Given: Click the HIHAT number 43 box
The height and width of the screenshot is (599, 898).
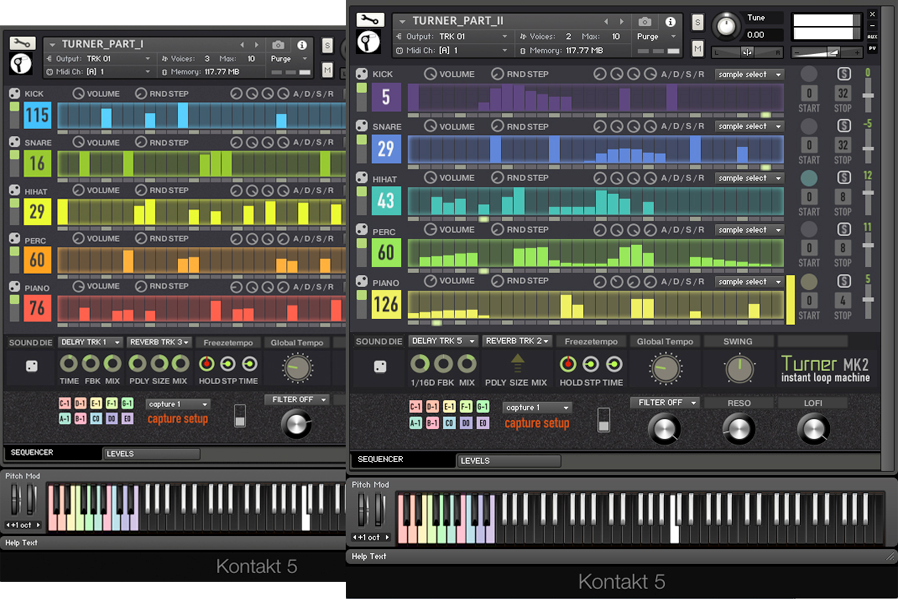Looking at the screenshot, I should (x=385, y=200).
